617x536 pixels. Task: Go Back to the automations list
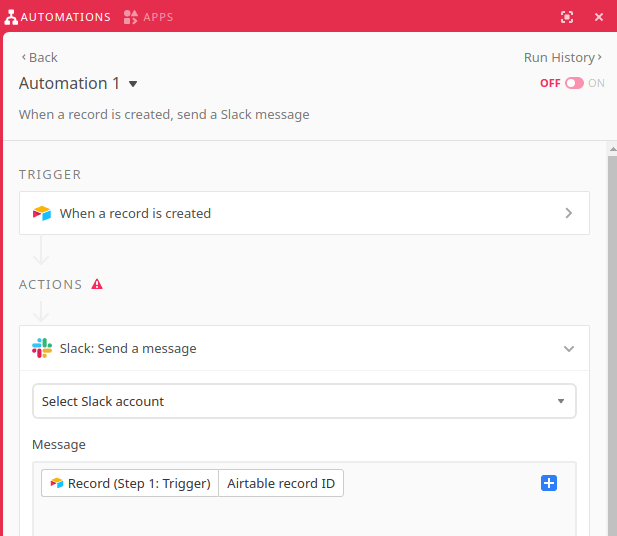tap(39, 57)
